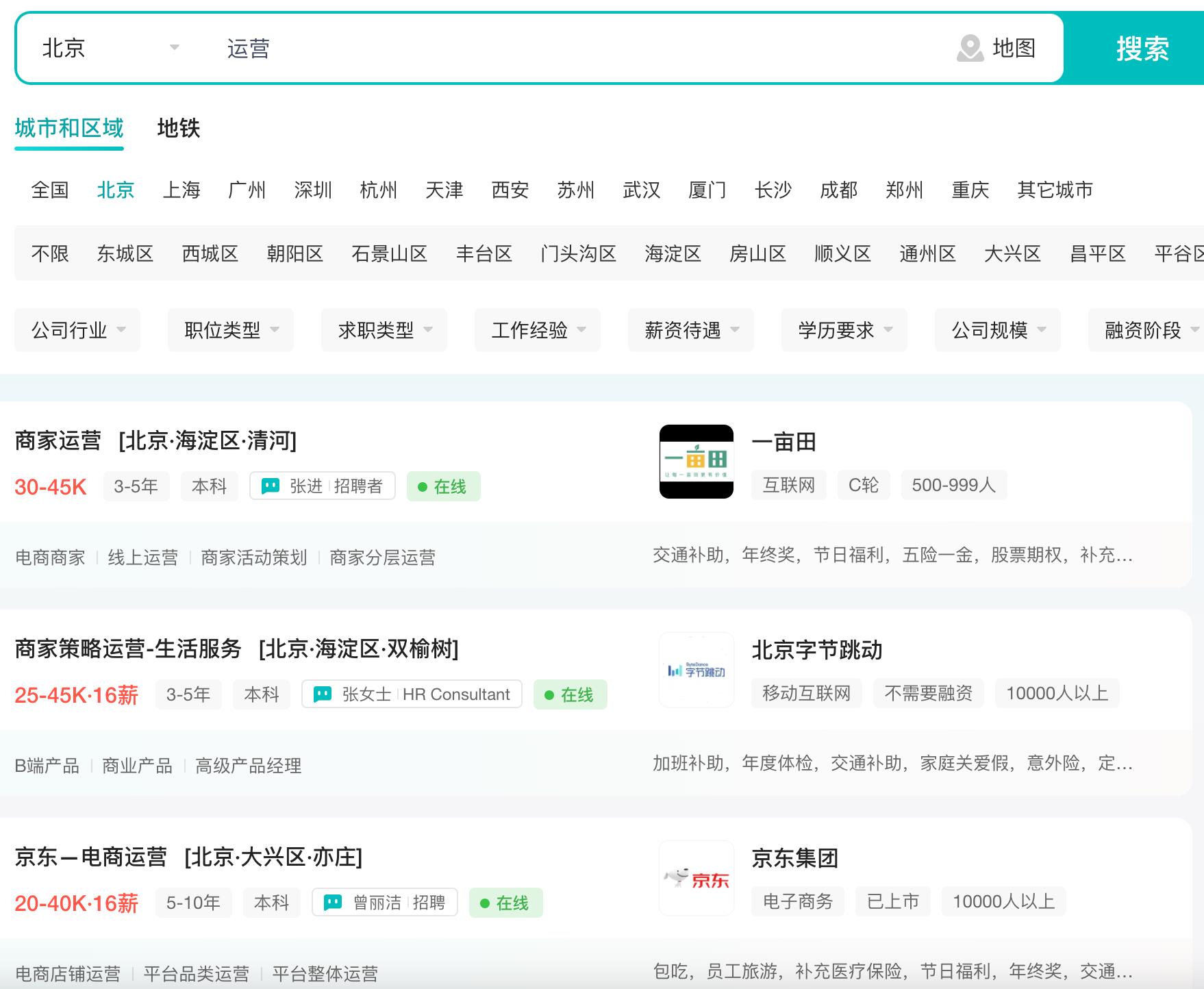Select 厦门 city option

[x=707, y=190]
